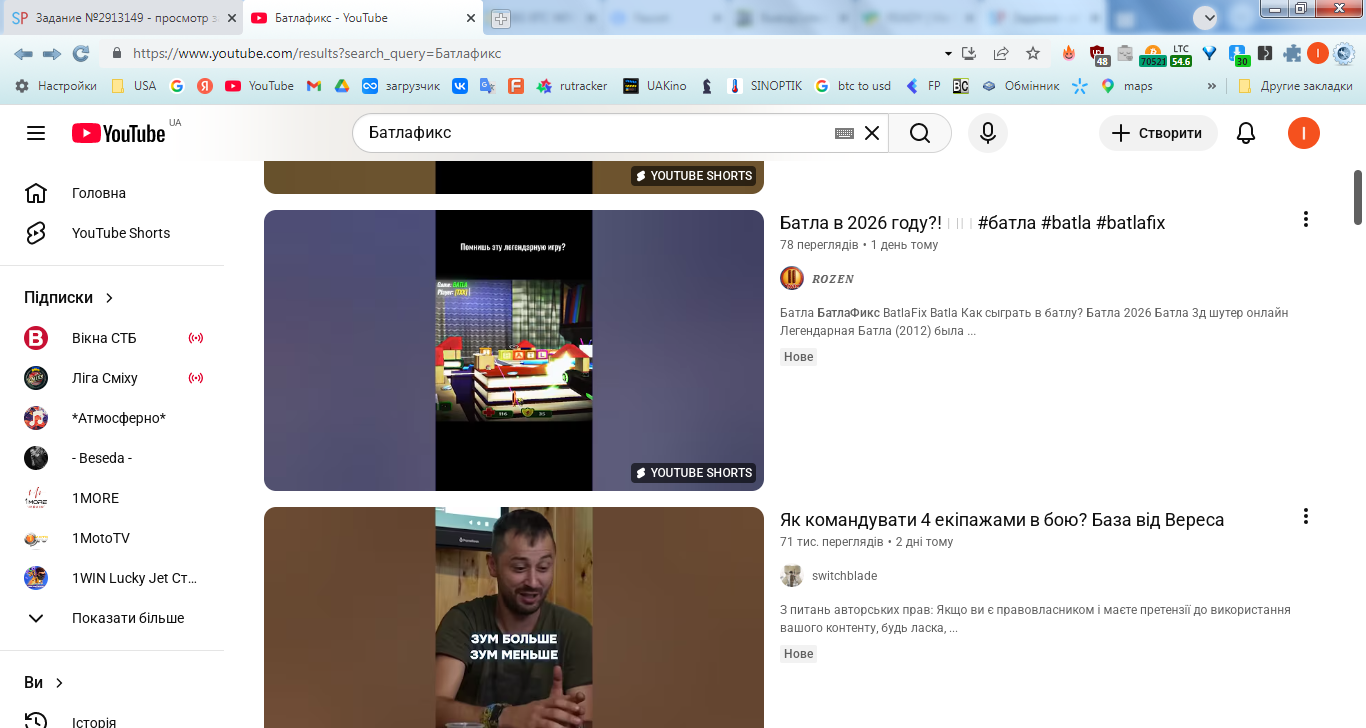Click the share page icon
The width and height of the screenshot is (1366, 728).
click(1001, 53)
